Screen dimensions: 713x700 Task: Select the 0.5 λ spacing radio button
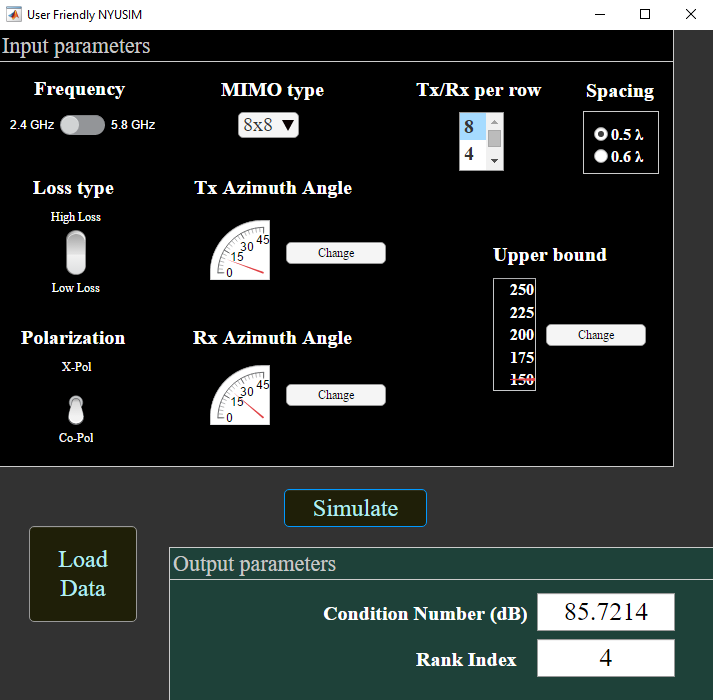601,134
